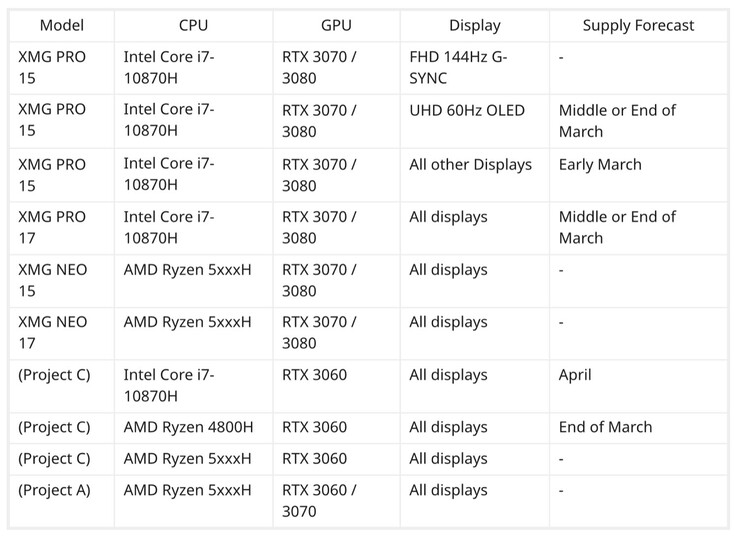Image resolution: width=738 pixels, height=538 pixels.
Task: Click the GPU column header
Action: tap(336, 25)
